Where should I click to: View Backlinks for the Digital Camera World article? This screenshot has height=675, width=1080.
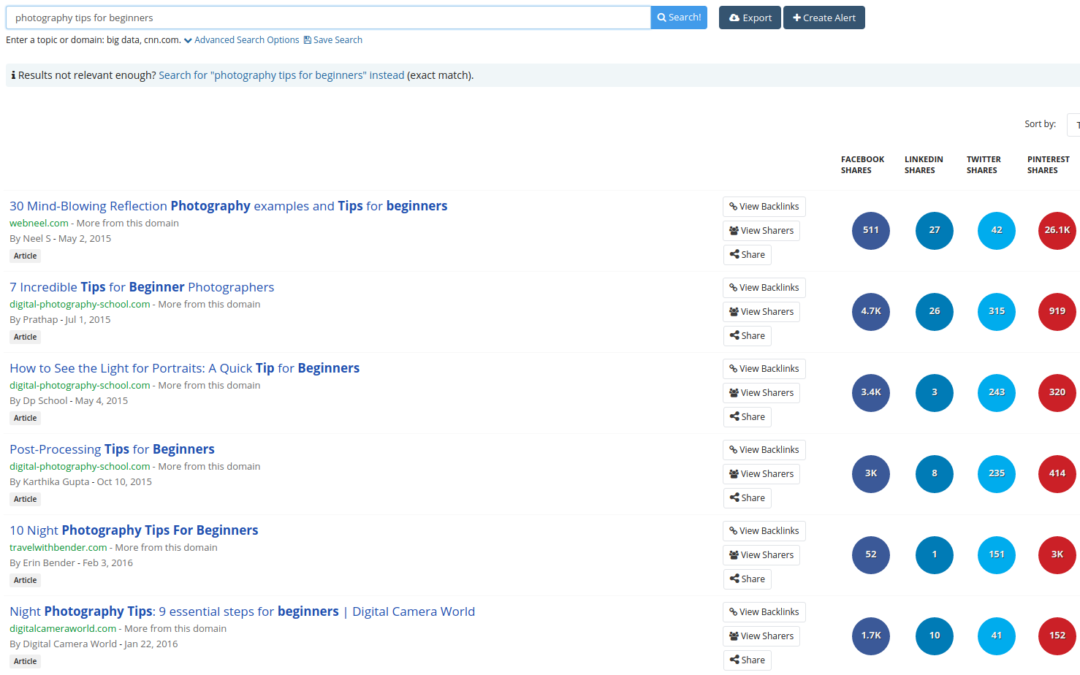(764, 612)
